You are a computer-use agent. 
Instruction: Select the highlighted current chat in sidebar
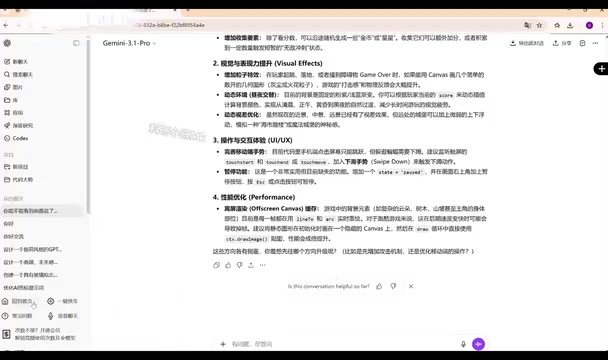point(42,211)
